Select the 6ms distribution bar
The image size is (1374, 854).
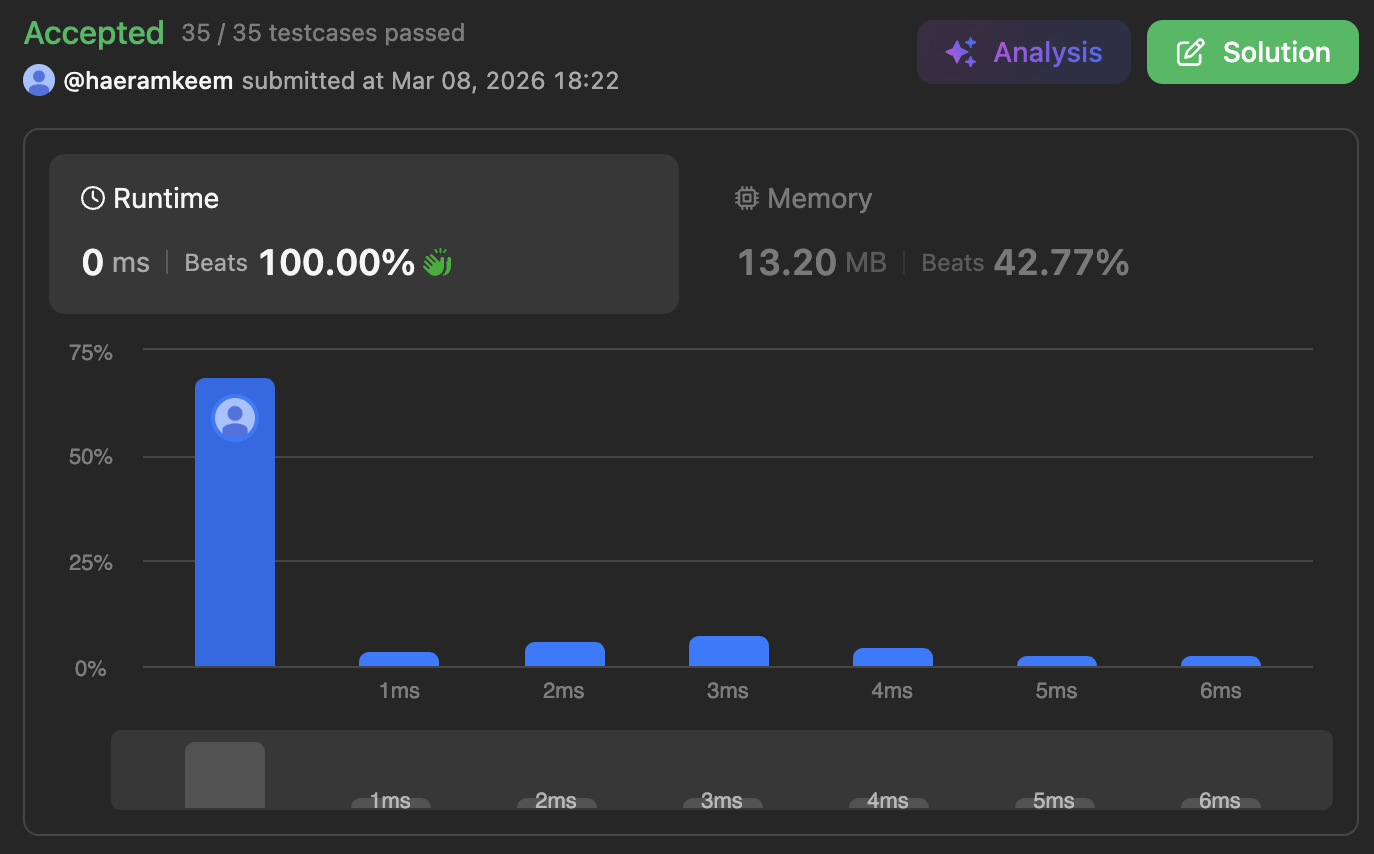[x=1221, y=661]
